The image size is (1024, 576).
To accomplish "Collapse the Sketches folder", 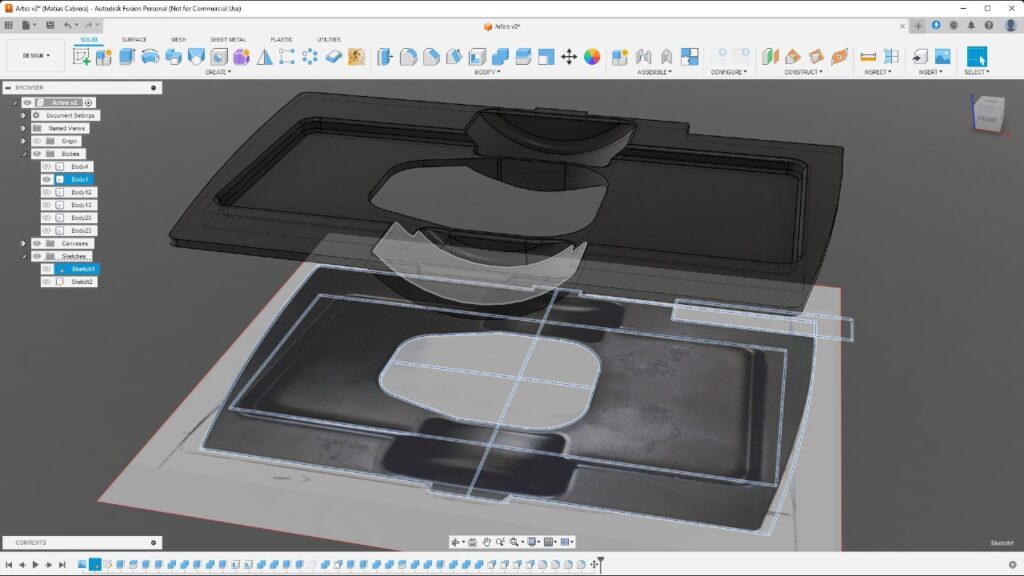I will (24, 256).
